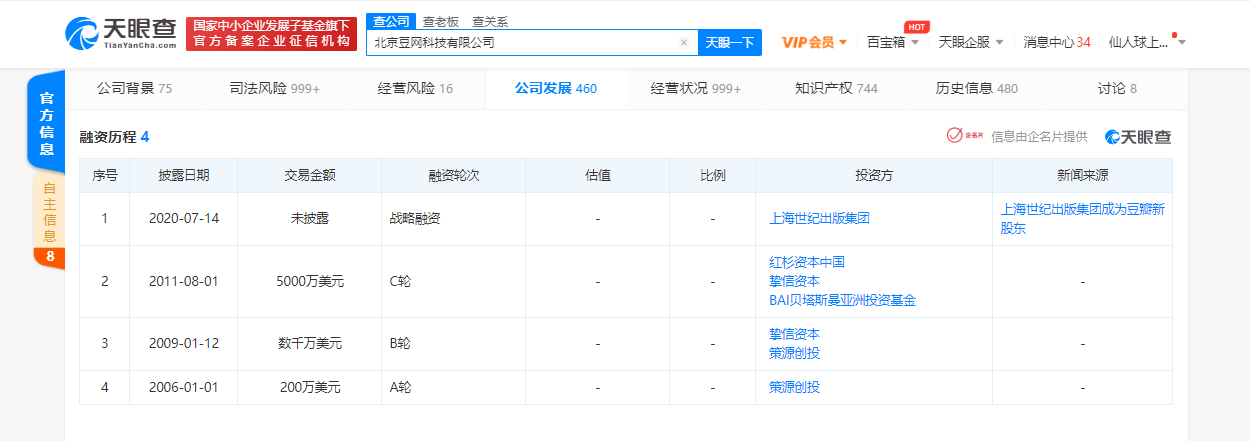Open 挚信资本 in B轮 row
The height and width of the screenshot is (441, 1250).
pos(794,334)
